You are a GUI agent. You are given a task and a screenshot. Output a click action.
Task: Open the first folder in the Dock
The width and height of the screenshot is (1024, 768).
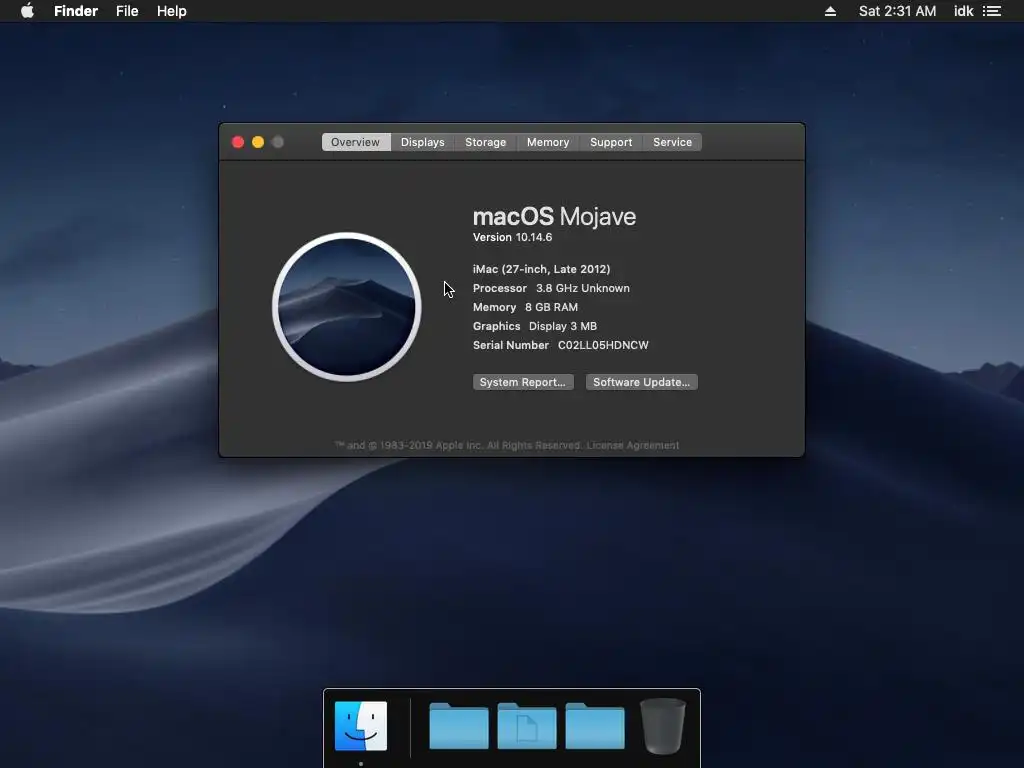(x=458, y=726)
